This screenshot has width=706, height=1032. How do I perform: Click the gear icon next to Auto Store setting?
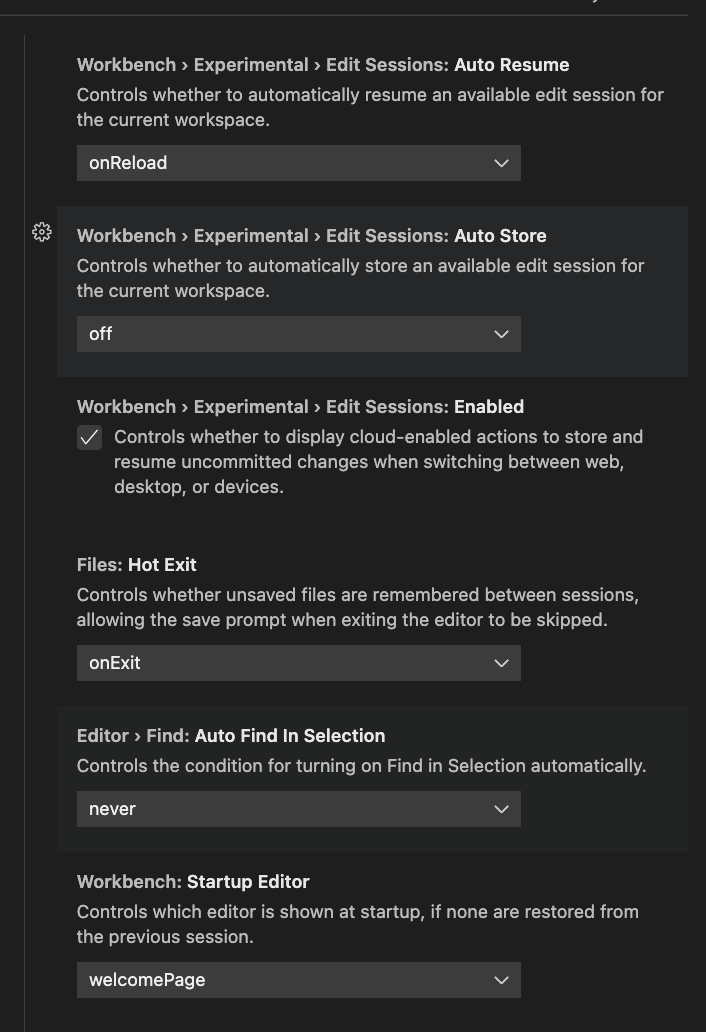41,232
